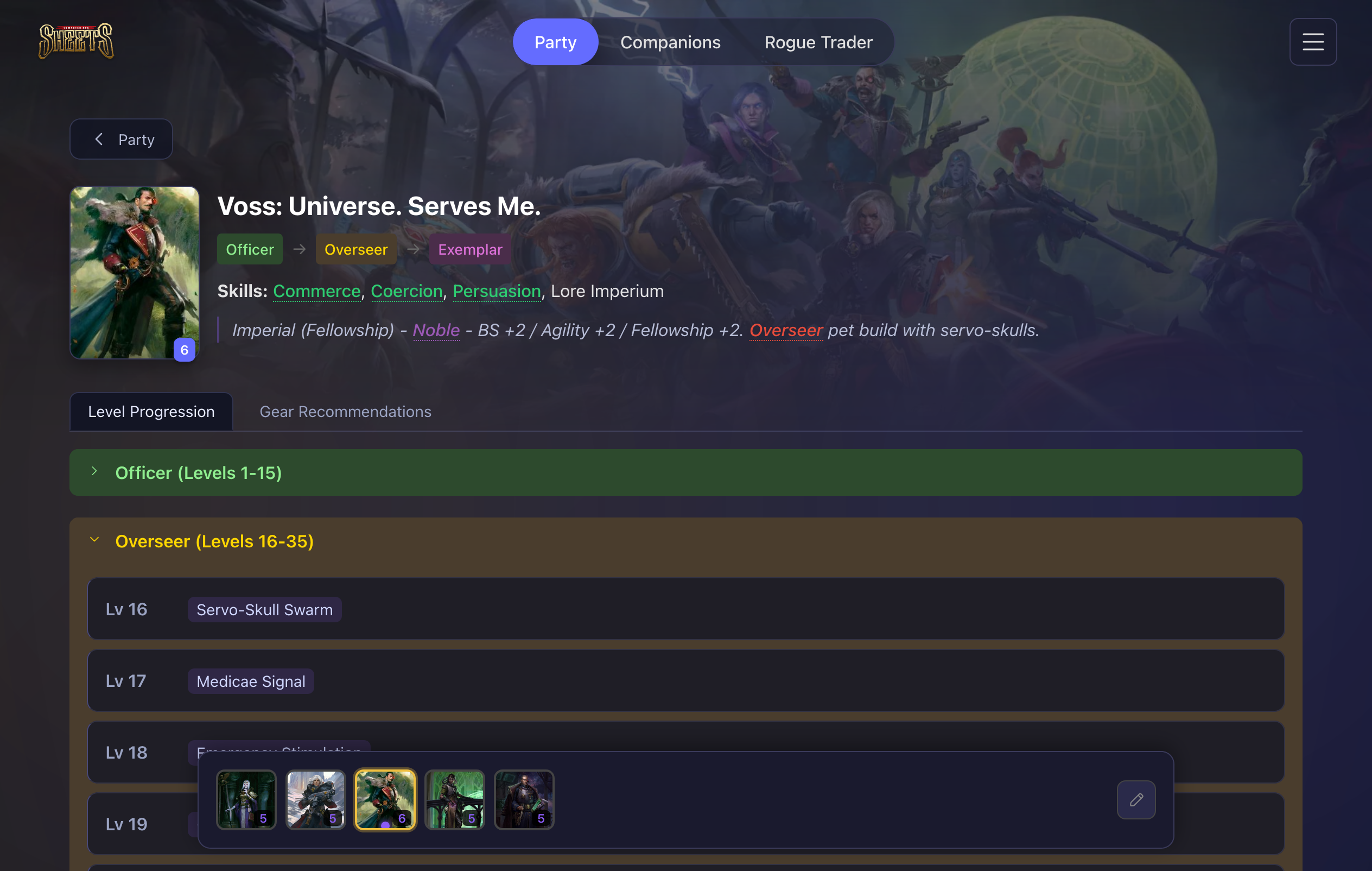Click the arrow between Officer and Overseer tags
This screenshot has height=871, width=1372.
pos(298,249)
